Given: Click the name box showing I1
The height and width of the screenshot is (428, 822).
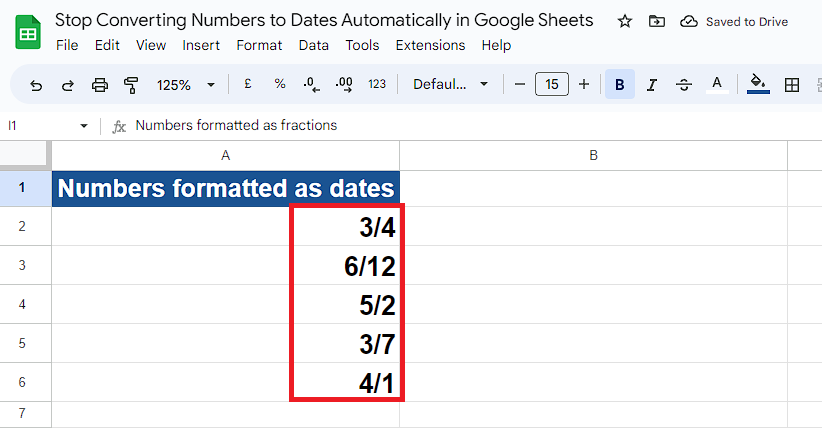Looking at the screenshot, I should [39, 125].
